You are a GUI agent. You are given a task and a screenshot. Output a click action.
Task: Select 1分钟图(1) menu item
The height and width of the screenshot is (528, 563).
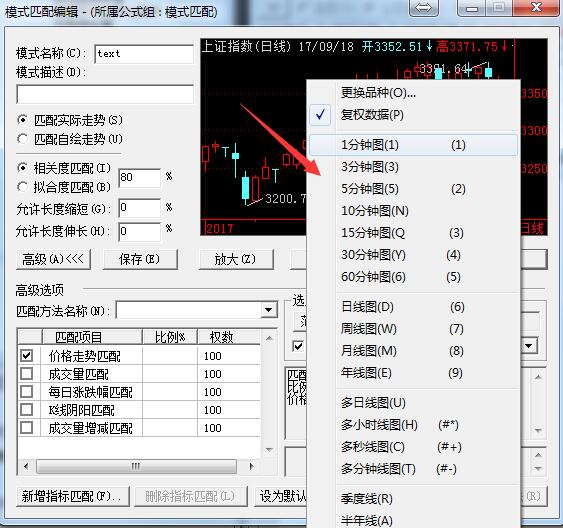click(413, 145)
